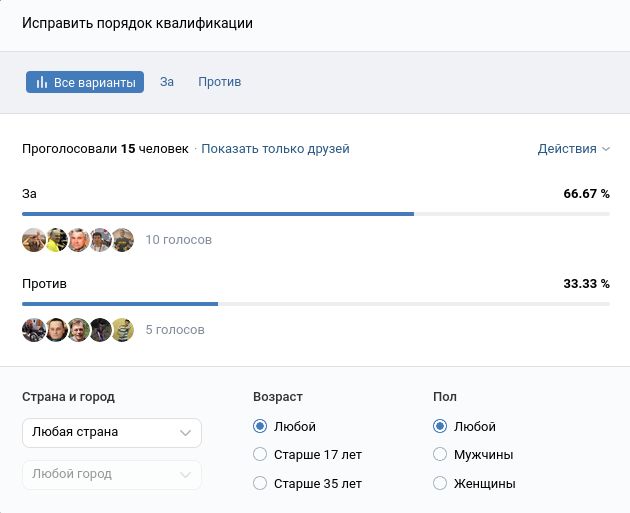Switch to the За tab

pos(167,82)
